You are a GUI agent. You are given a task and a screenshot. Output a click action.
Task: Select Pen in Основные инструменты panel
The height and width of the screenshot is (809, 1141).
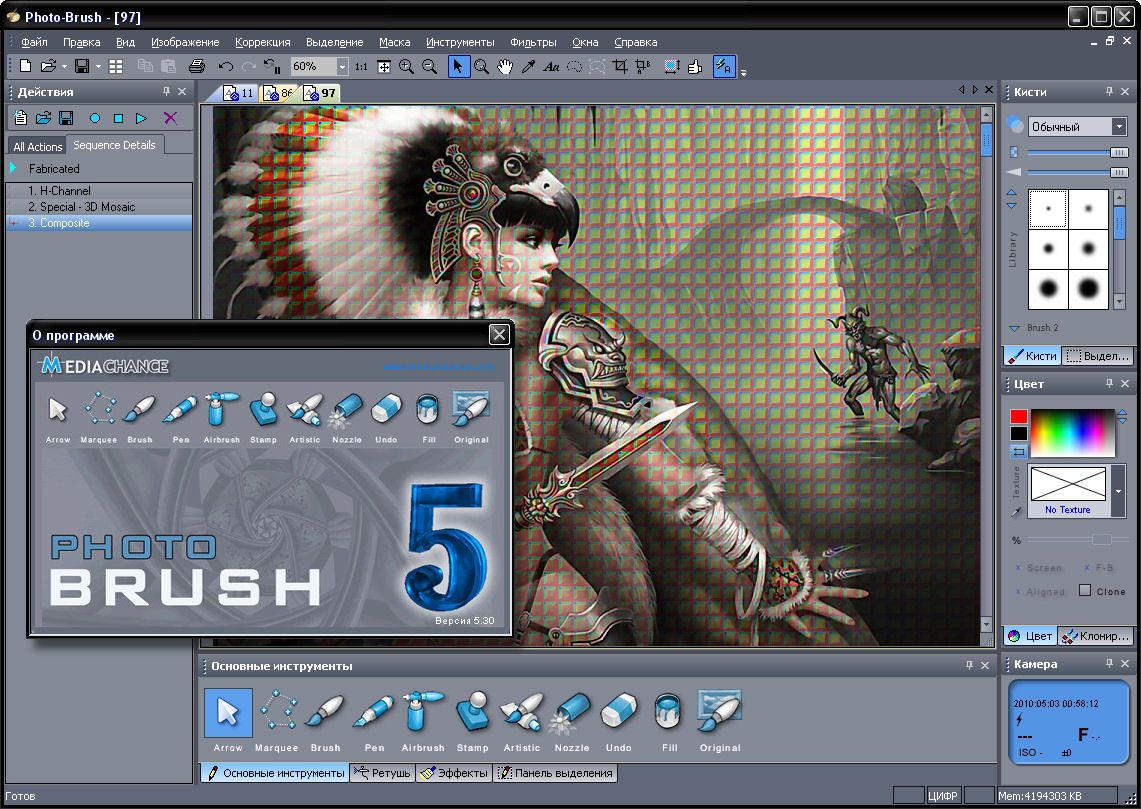pyautogui.click(x=374, y=720)
